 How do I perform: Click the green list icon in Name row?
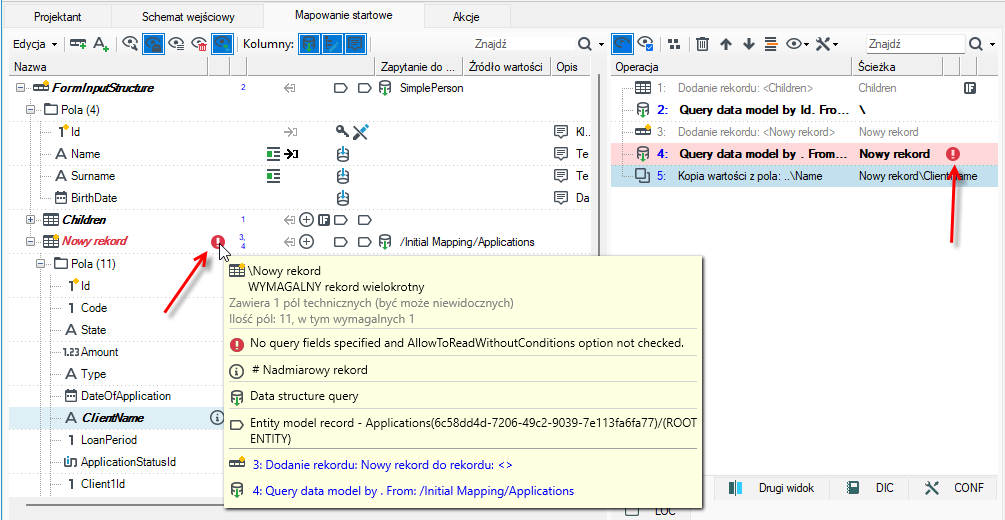click(273, 154)
